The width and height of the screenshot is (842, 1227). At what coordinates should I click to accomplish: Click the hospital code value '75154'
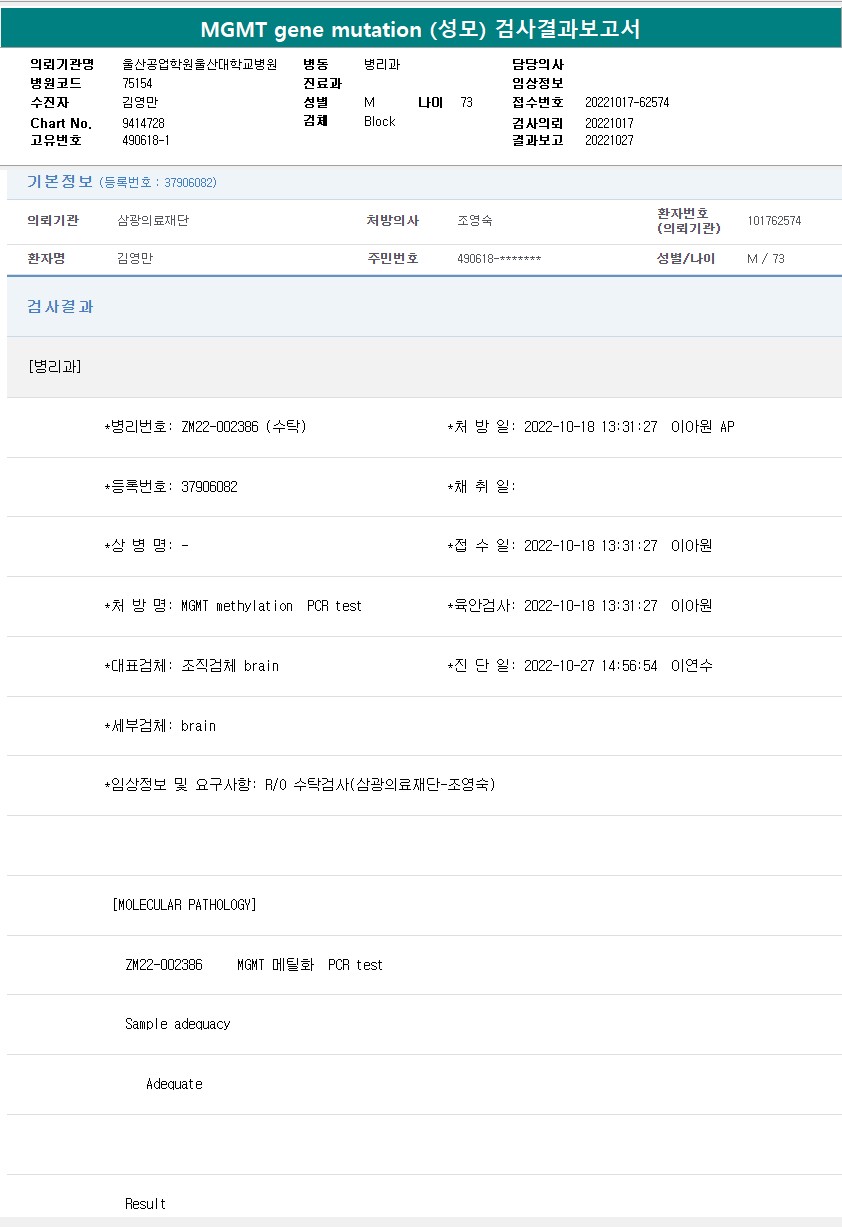137,84
